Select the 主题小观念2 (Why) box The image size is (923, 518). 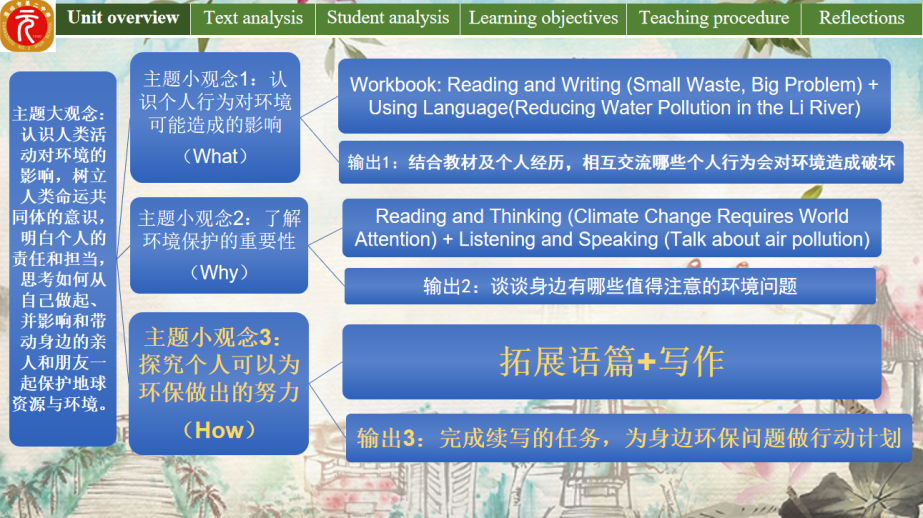[x=219, y=246]
